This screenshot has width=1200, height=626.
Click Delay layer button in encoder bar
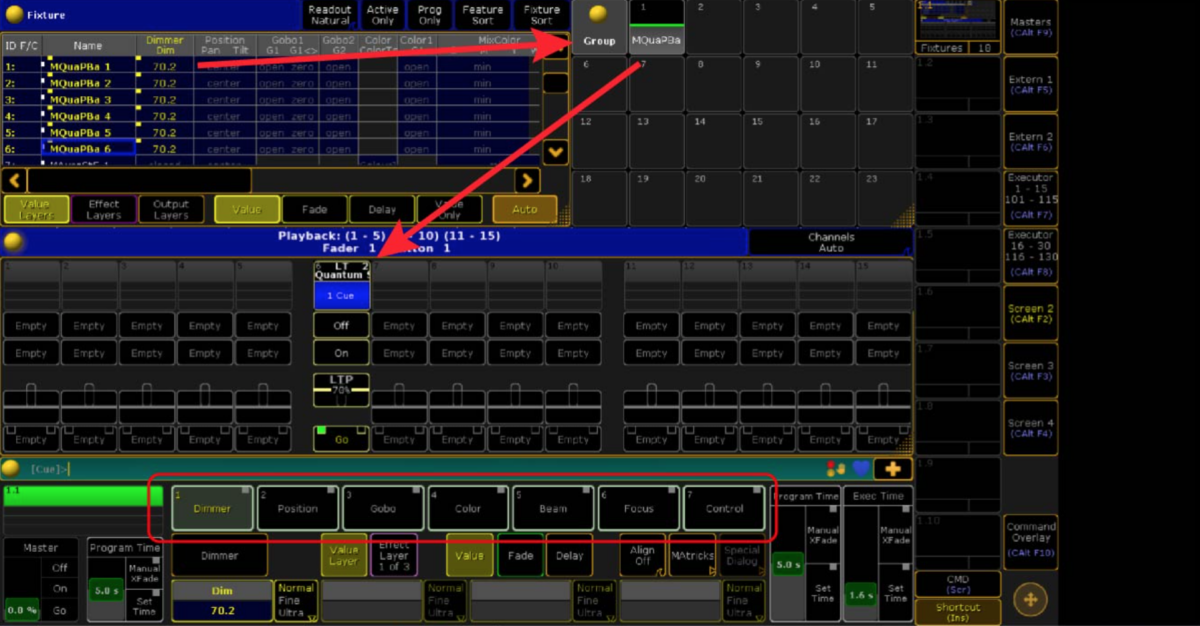pos(569,555)
